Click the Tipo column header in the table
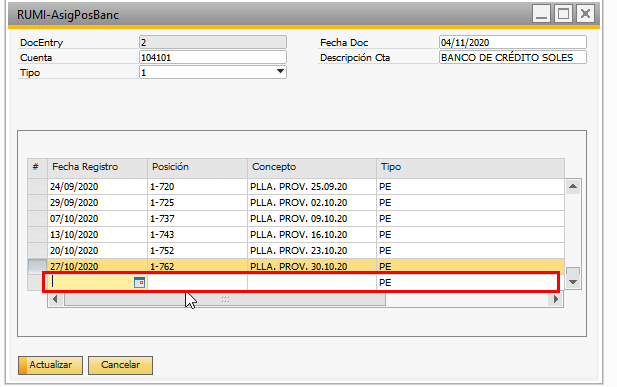The width and height of the screenshot is (617, 387). point(470,167)
